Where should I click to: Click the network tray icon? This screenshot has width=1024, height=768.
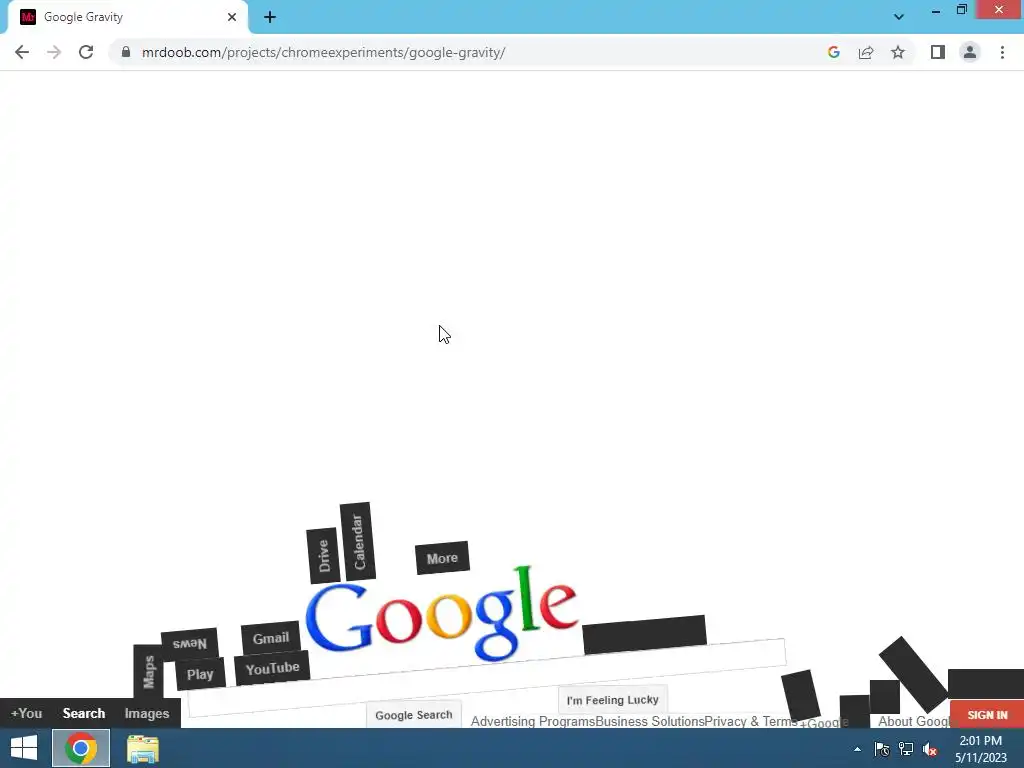pyautogui.click(x=906, y=749)
